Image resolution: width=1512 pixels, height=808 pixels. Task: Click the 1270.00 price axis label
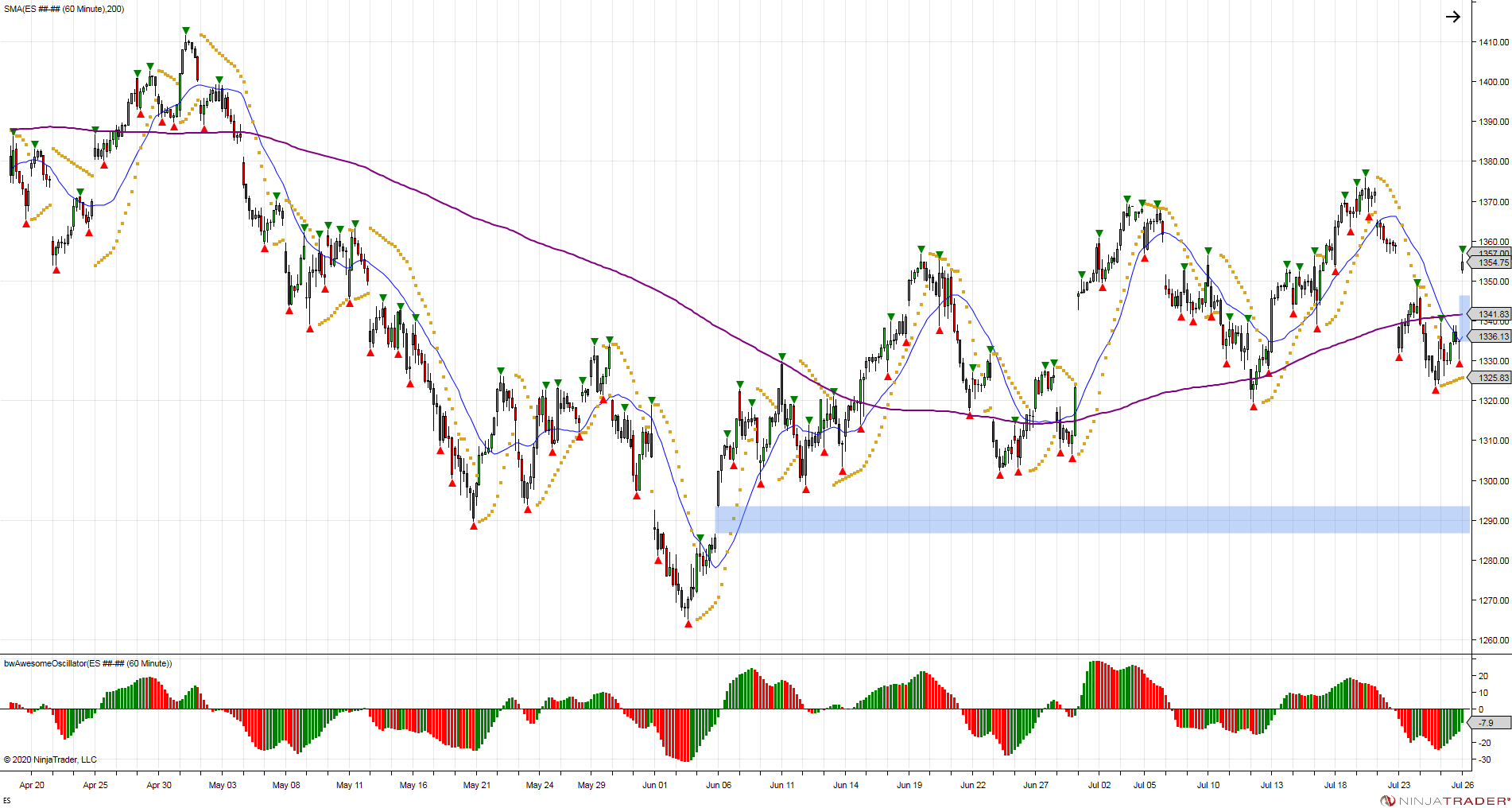pyautogui.click(x=1494, y=600)
